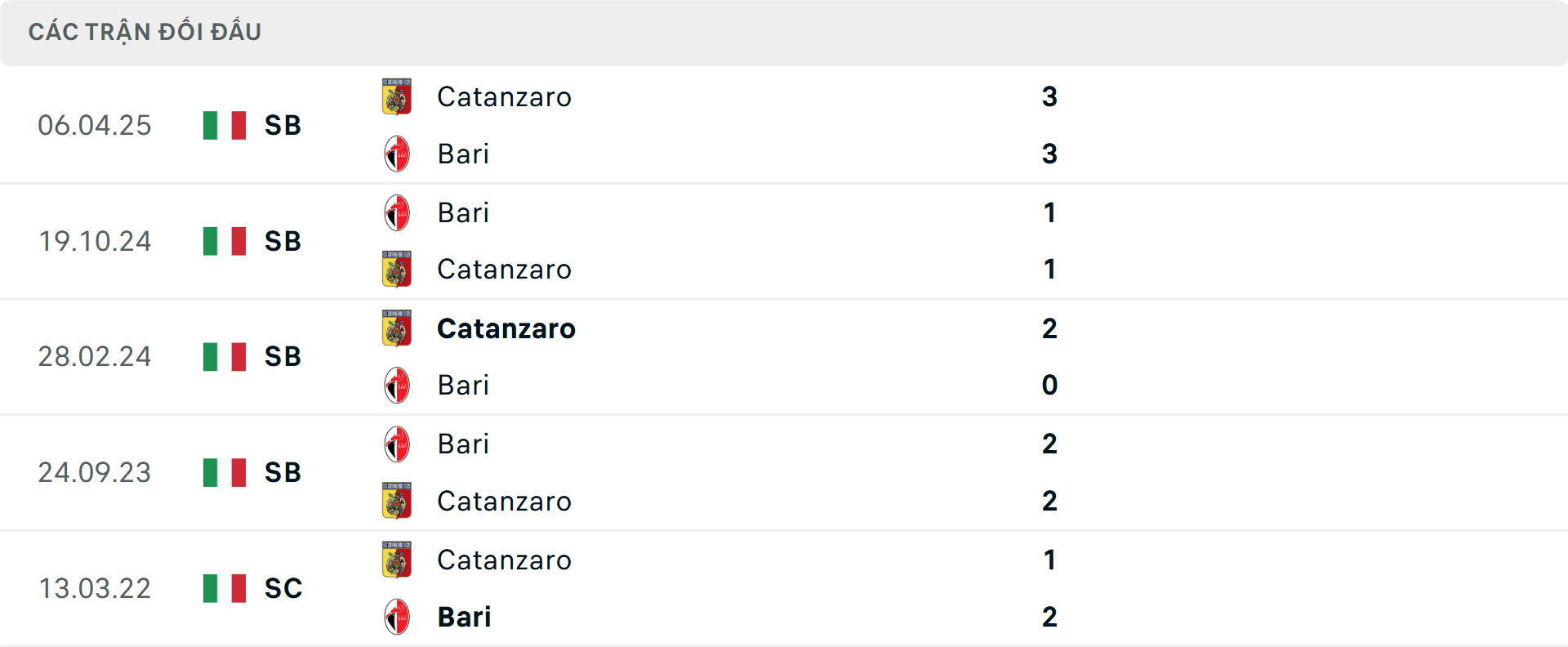Click the 28.02.24 match date
Screen dimensions: 1568x647
tap(95, 356)
